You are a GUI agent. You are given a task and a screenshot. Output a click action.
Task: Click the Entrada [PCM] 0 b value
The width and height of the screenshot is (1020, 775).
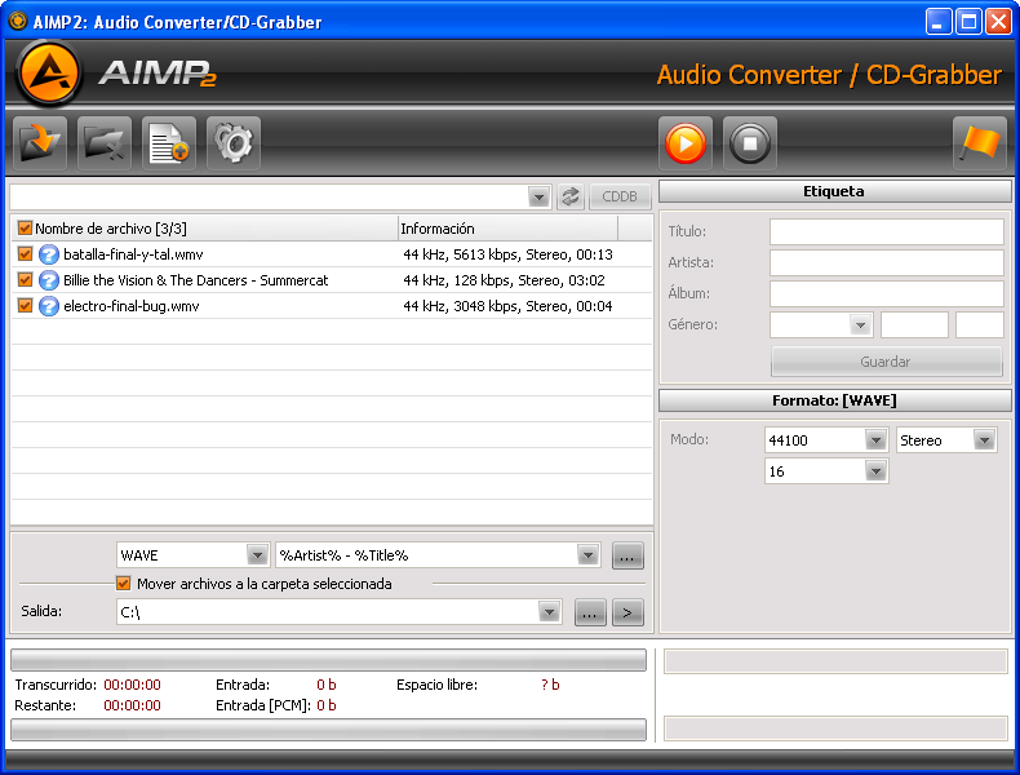327,705
